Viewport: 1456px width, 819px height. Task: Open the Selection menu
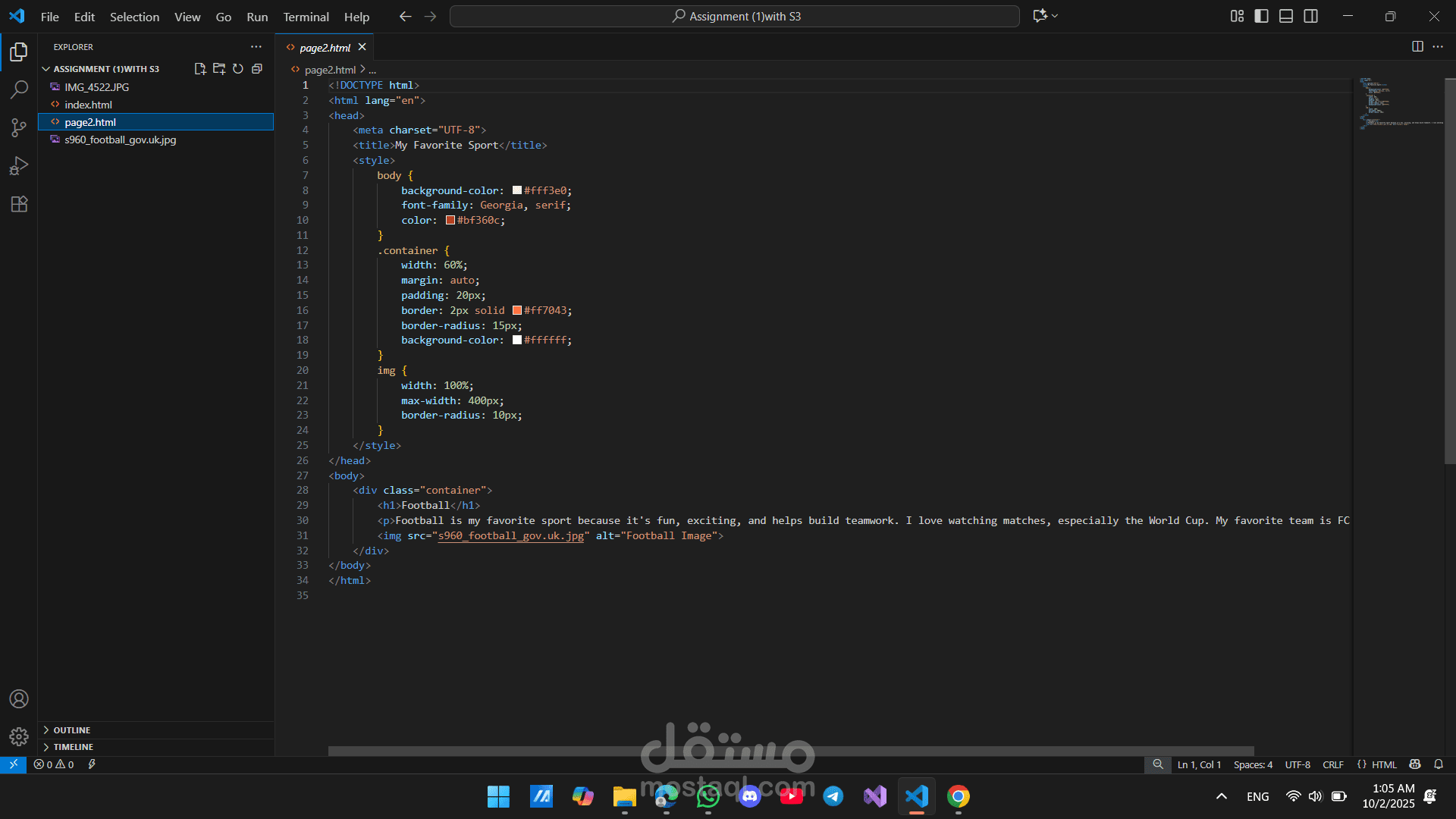(x=134, y=17)
